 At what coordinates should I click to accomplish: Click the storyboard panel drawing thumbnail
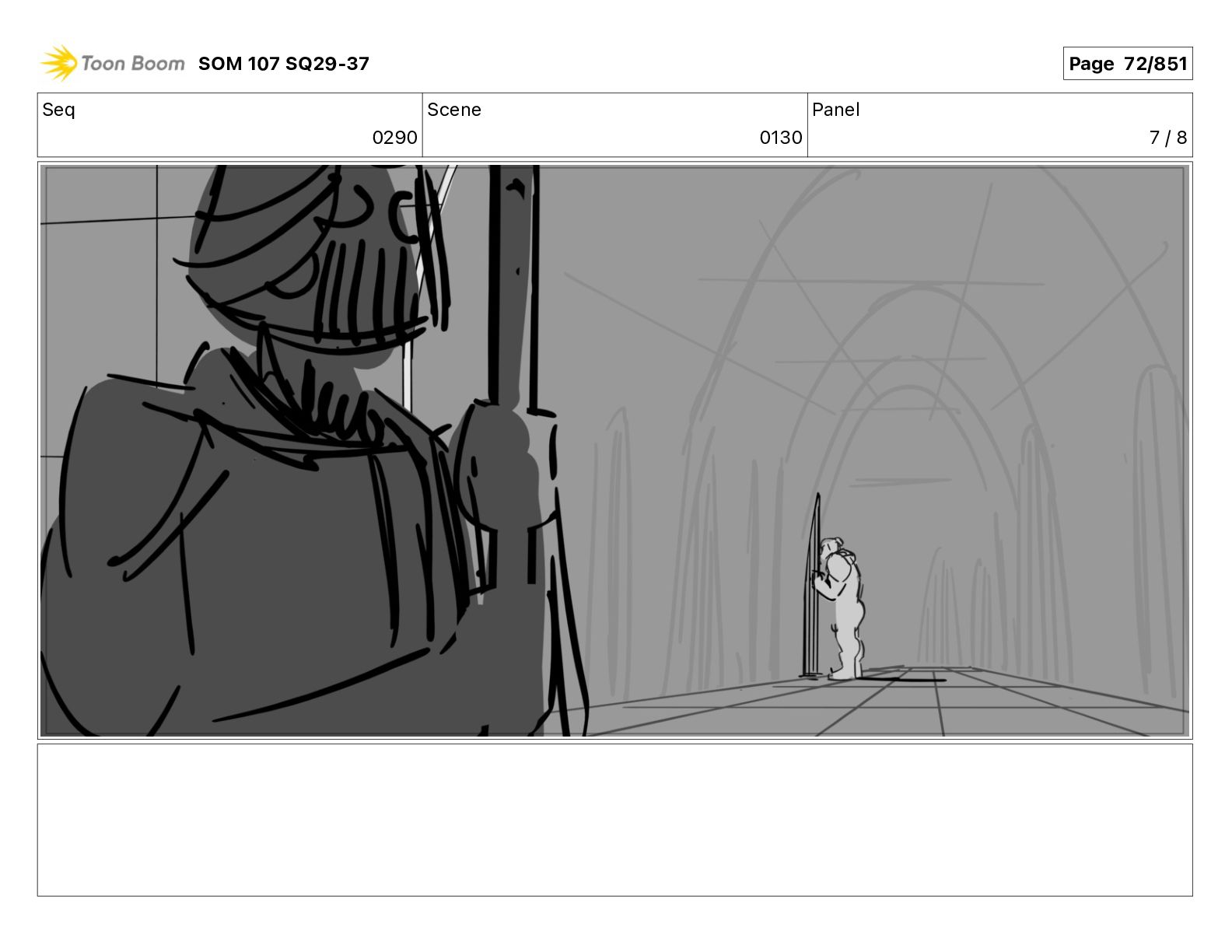click(614, 450)
